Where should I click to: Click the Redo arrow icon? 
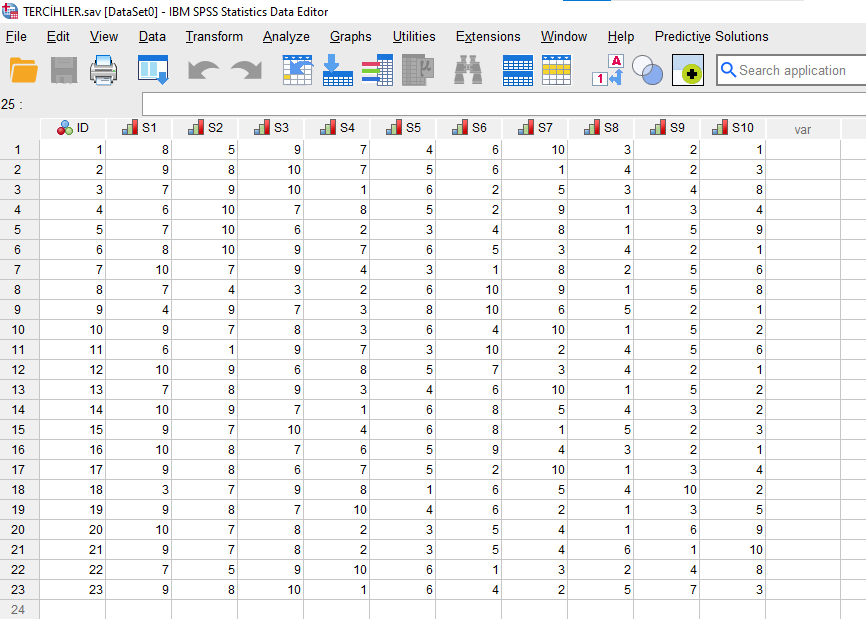click(246, 70)
